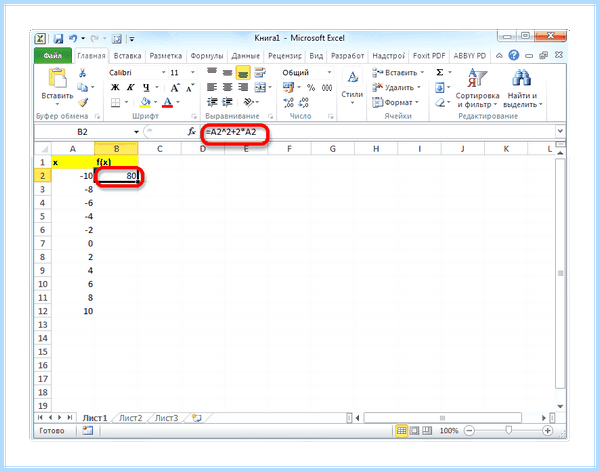Open Сортировка и фильтр dropdown
Image resolution: width=600 pixels, height=472 pixels.
(477, 88)
